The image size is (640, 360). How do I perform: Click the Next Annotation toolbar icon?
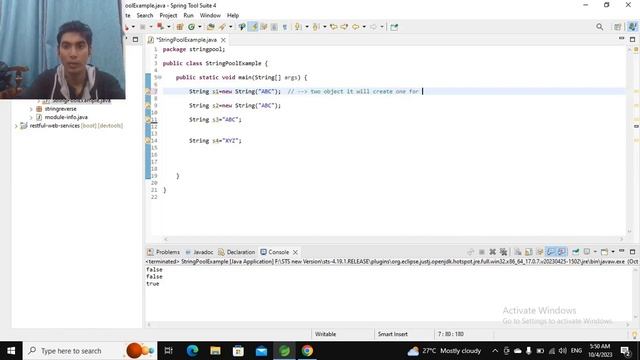(x=298, y=27)
